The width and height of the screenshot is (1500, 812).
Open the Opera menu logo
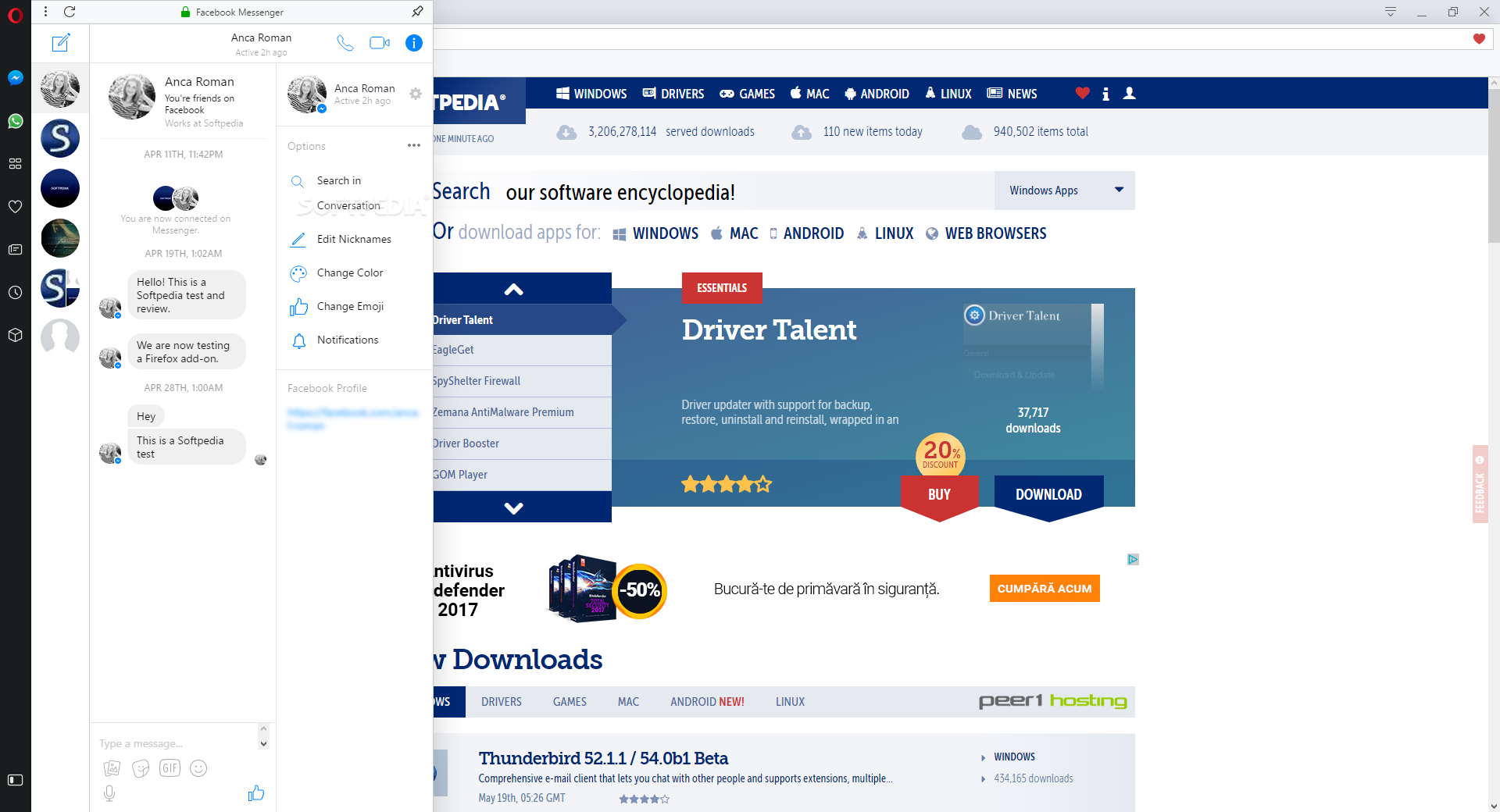[15, 14]
